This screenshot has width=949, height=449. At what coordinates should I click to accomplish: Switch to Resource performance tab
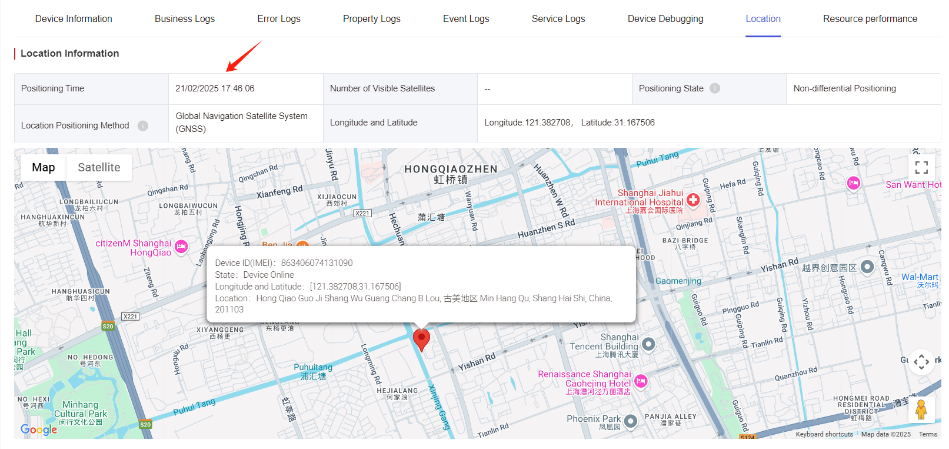[870, 19]
